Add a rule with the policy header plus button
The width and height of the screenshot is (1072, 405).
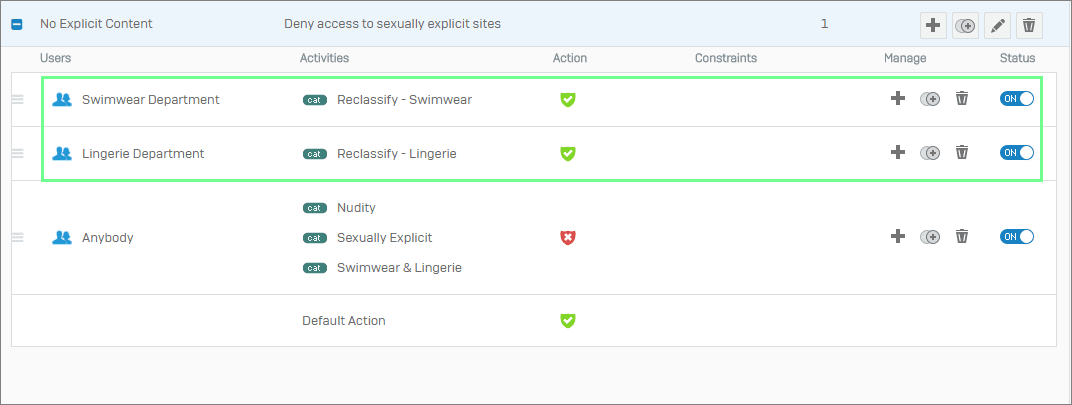933,26
